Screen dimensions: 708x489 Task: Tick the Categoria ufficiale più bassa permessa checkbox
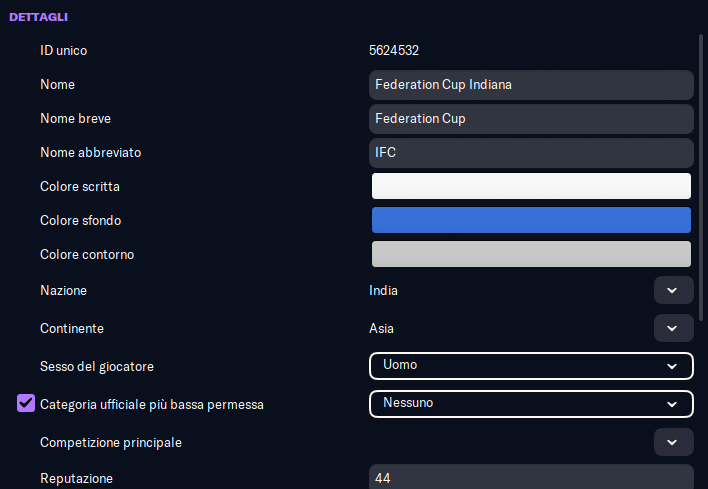pos(26,404)
